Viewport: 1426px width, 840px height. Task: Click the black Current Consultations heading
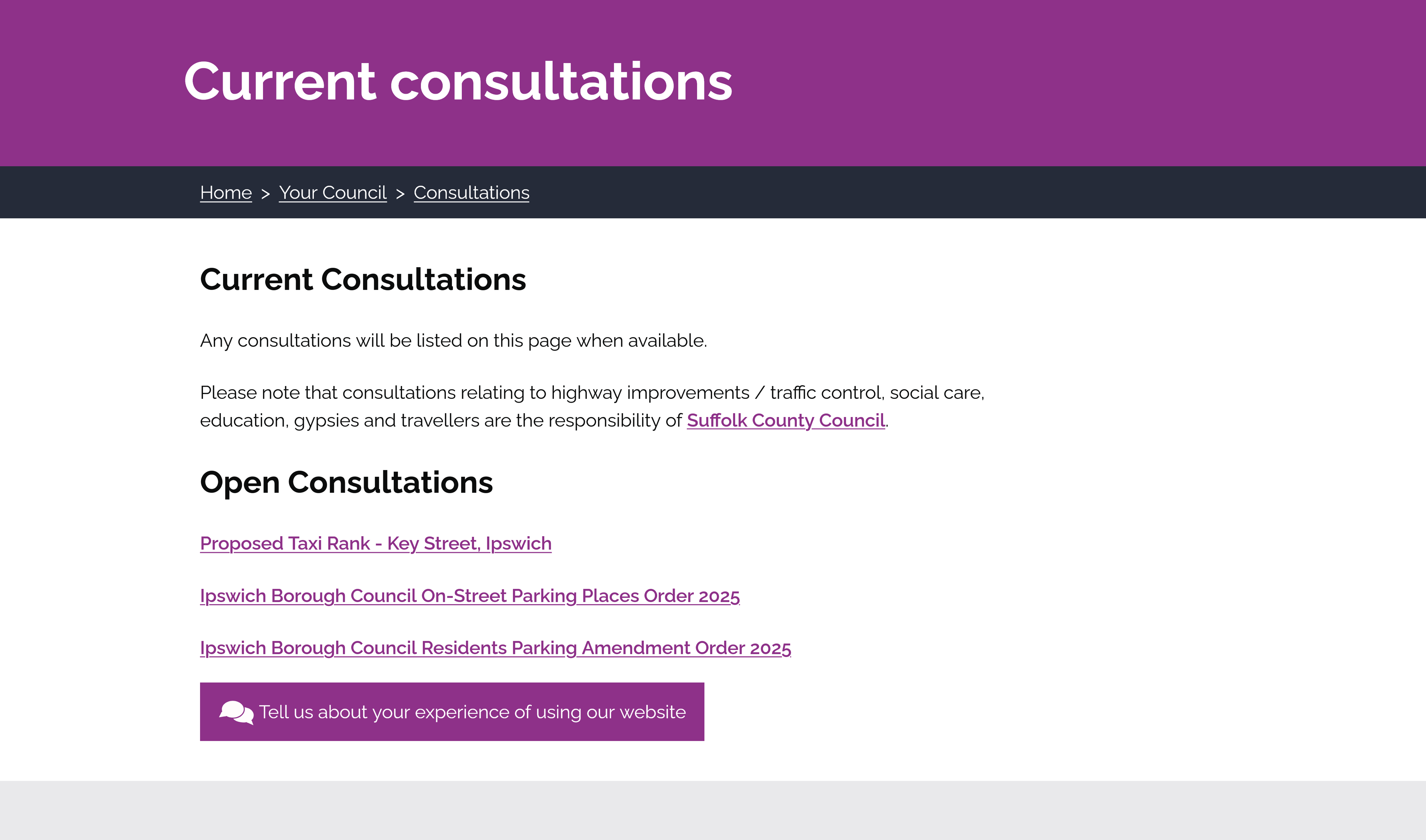click(363, 280)
